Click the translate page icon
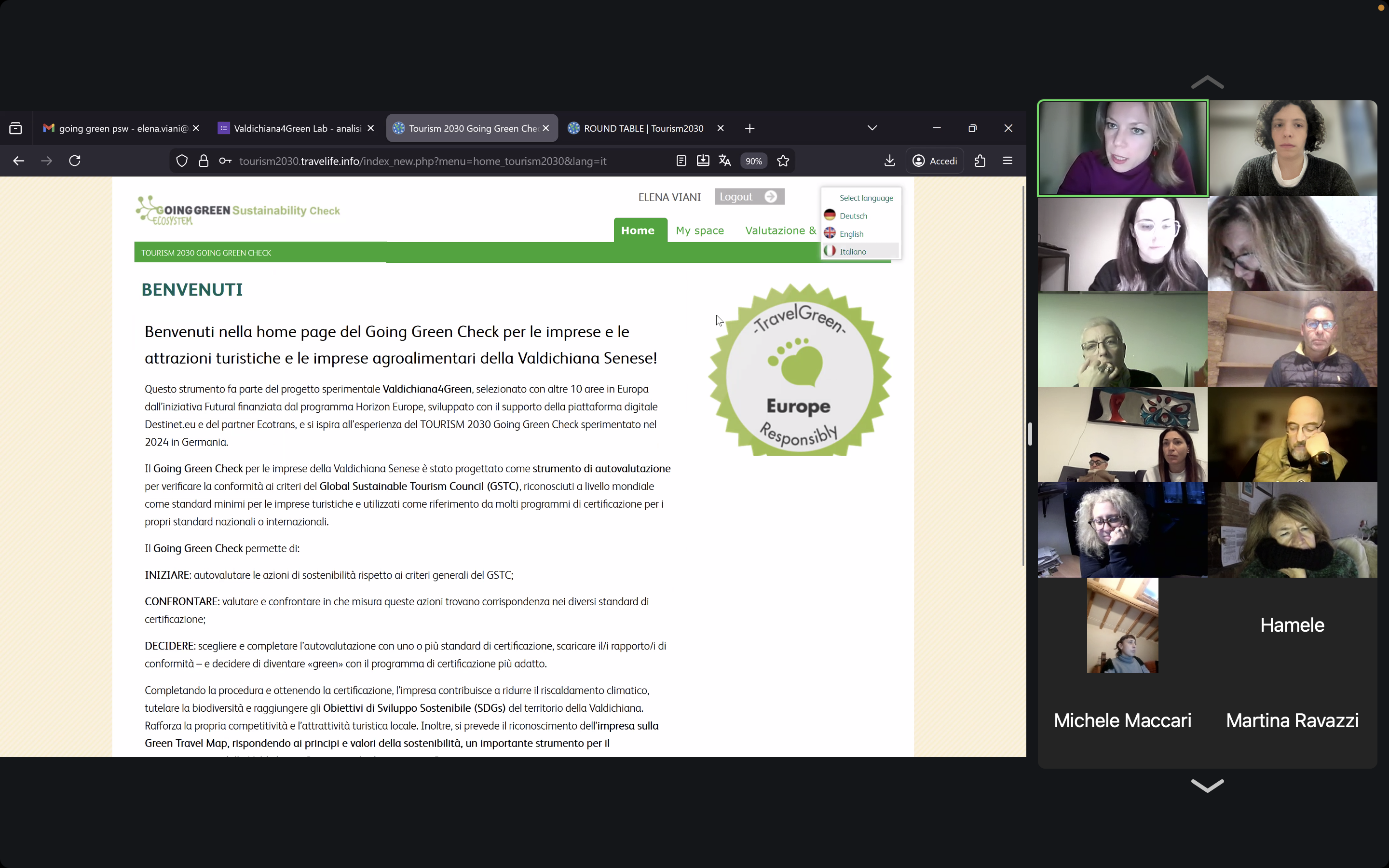 tap(724, 161)
